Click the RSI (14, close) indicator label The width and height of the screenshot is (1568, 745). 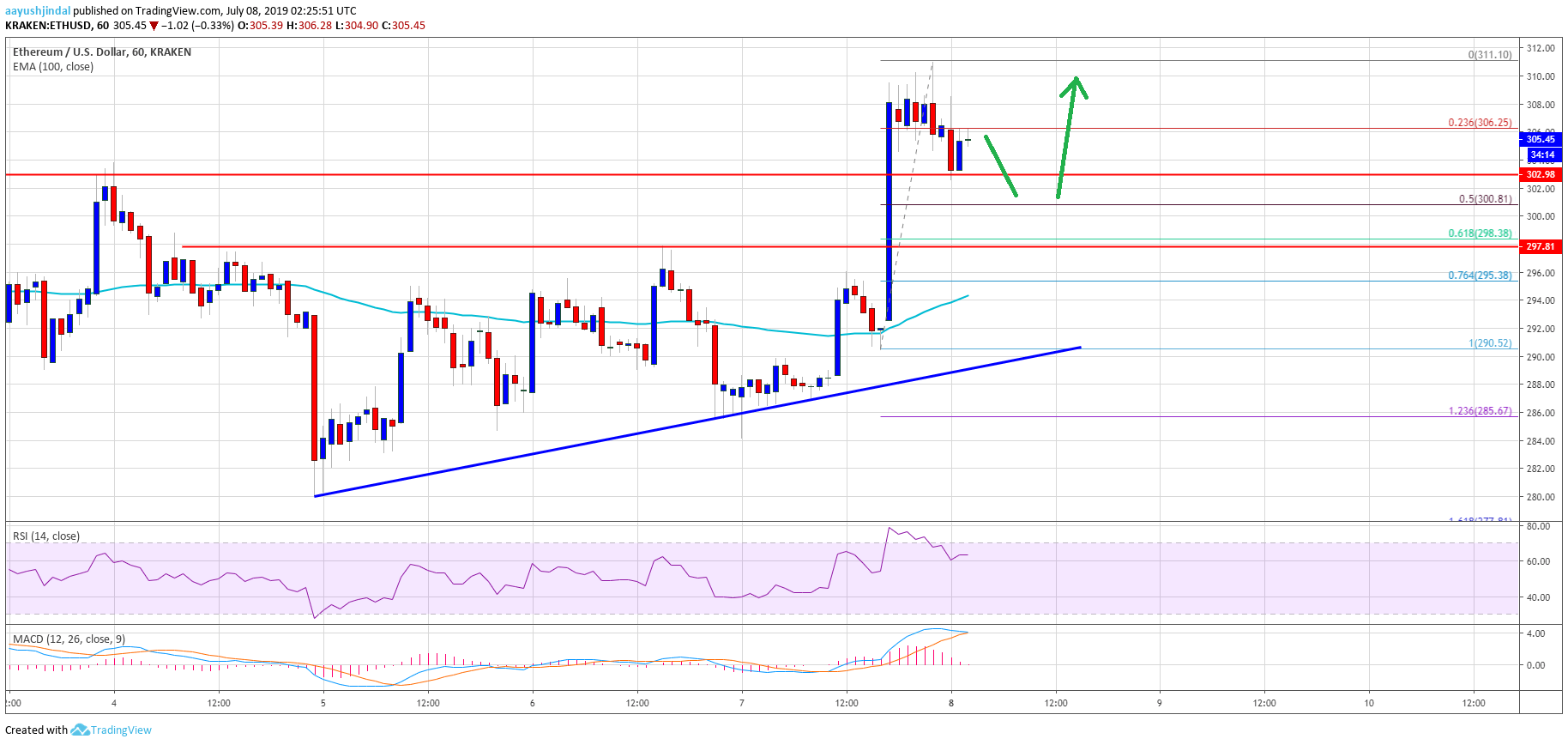[46, 536]
